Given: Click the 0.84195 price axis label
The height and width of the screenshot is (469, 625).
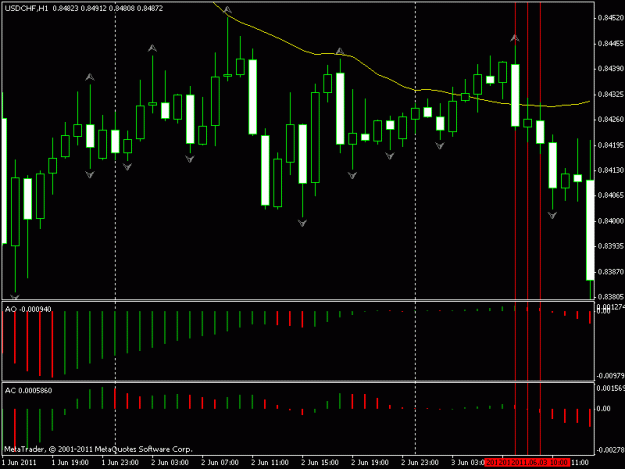Looking at the screenshot, I should [x=611, y=145].
